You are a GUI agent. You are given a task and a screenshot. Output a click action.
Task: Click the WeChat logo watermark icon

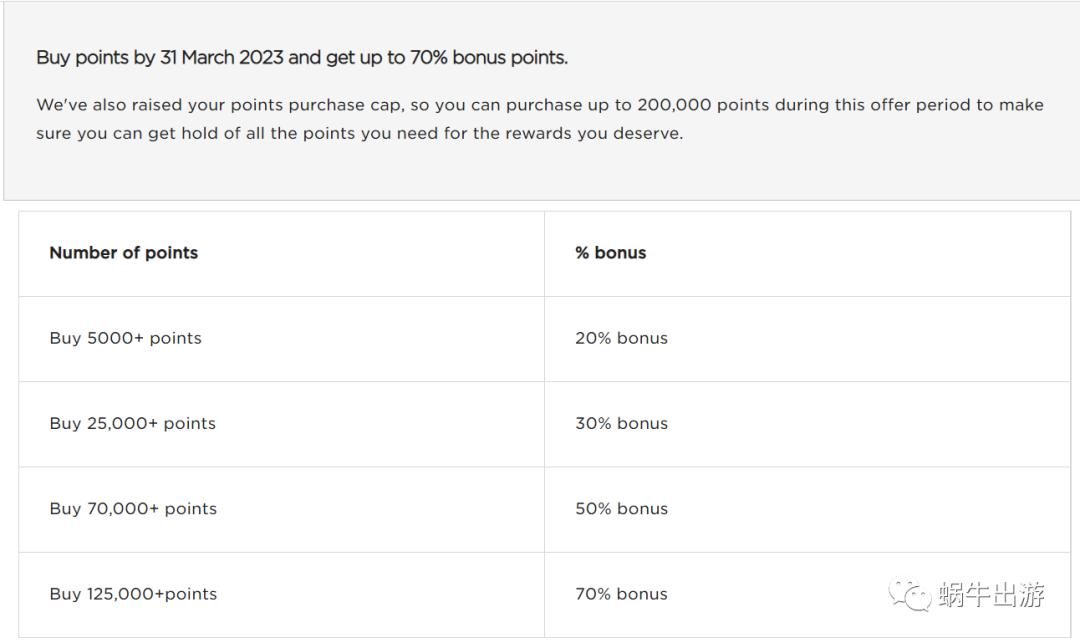[x=910, y=594]
